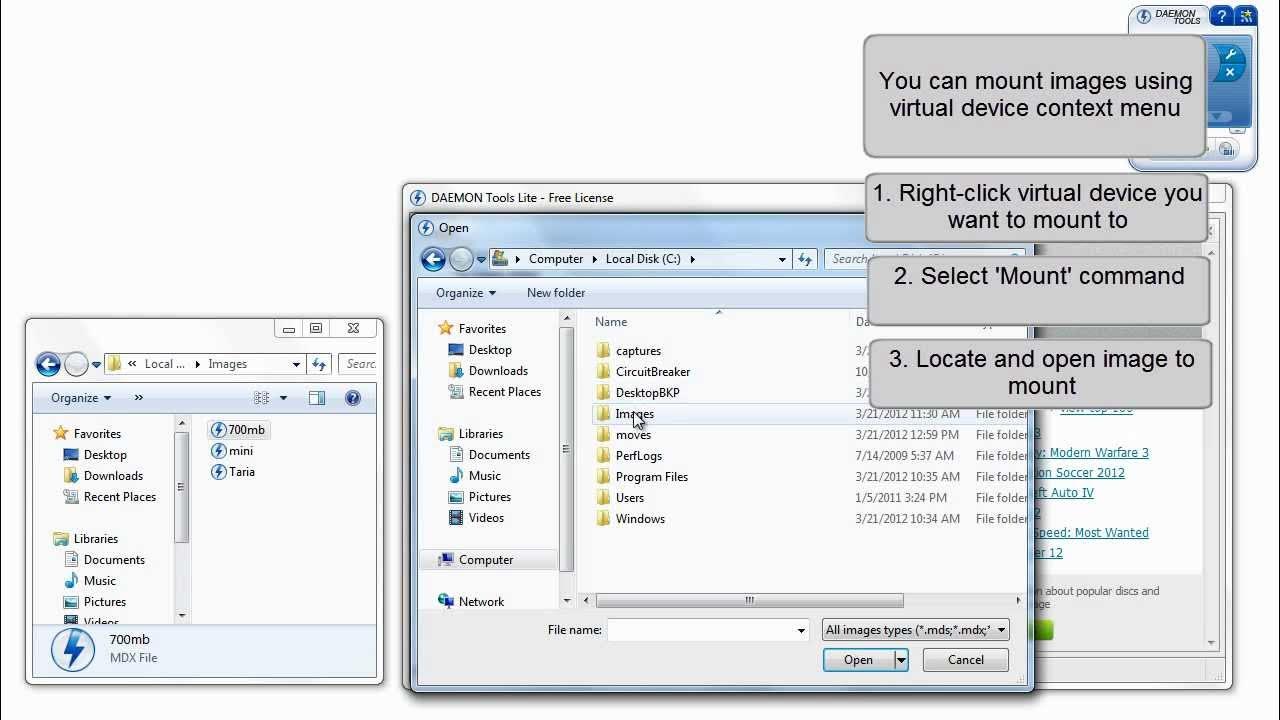Select Network in Open dialog nav pane
Viewport: 1280px width, 720px height.
481,602
